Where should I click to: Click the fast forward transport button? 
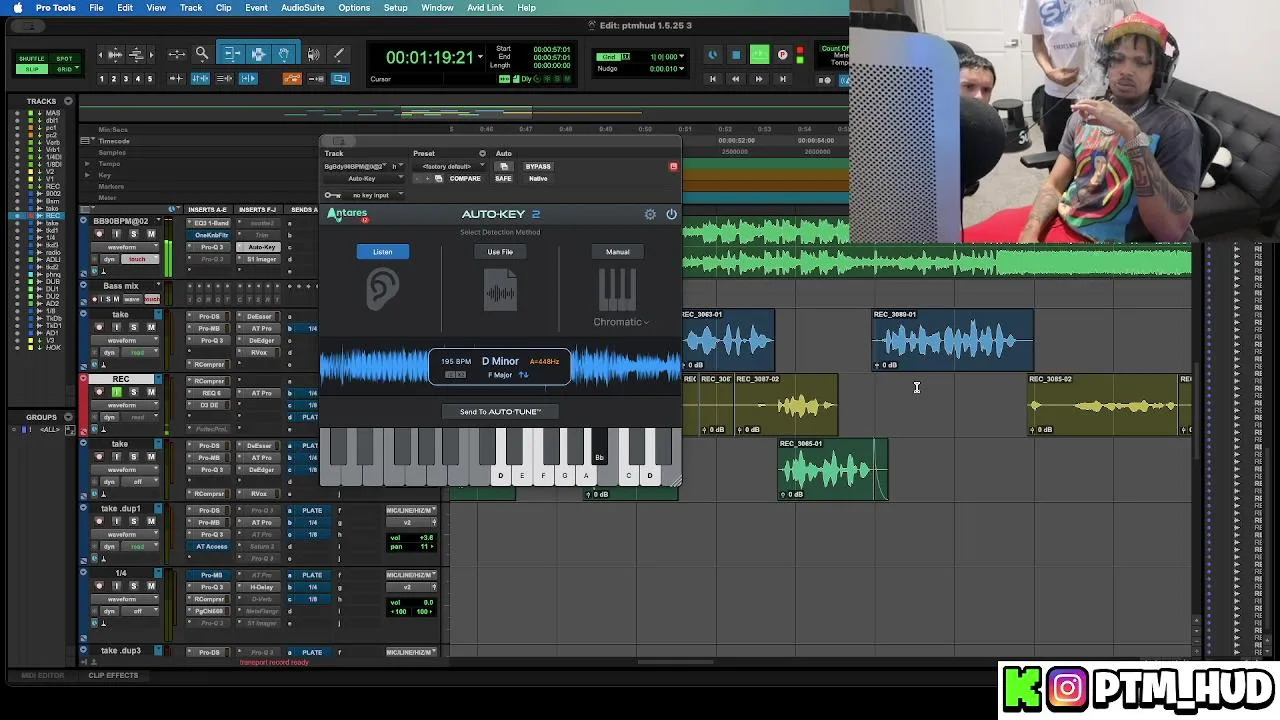pyautogui.click(x=759, y=79)
